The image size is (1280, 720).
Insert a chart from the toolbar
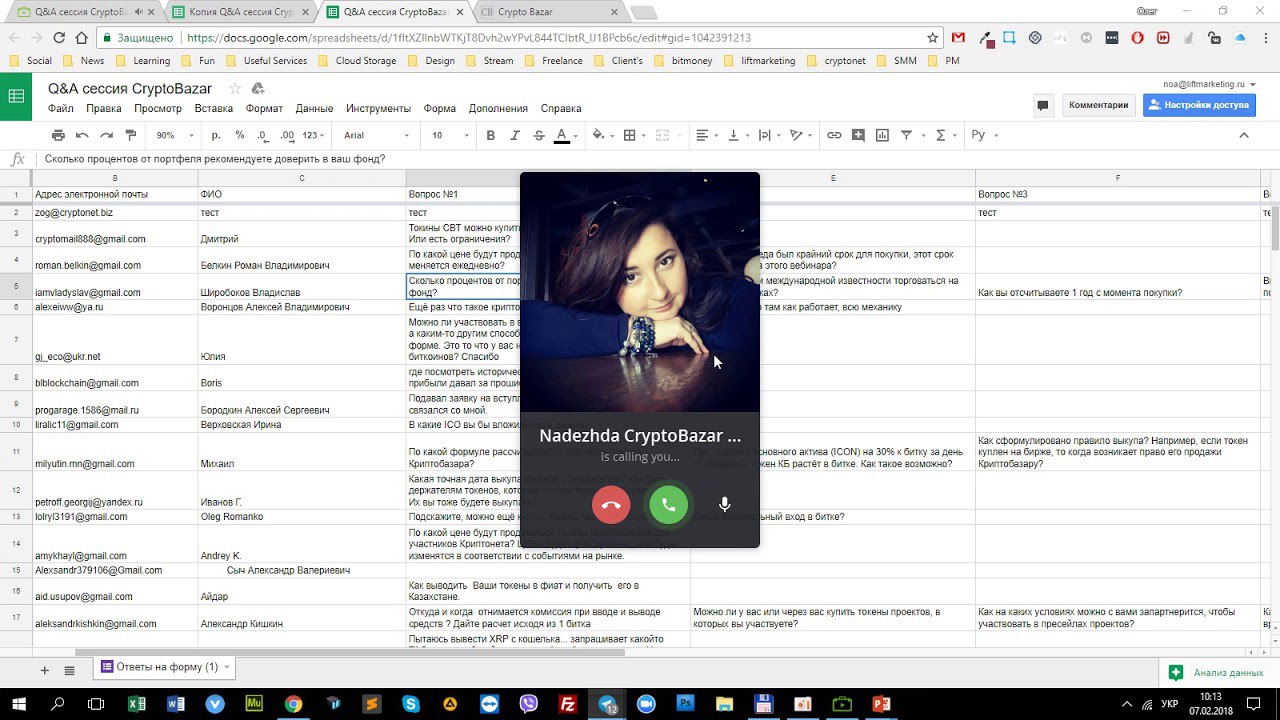[x=882, y=135]
